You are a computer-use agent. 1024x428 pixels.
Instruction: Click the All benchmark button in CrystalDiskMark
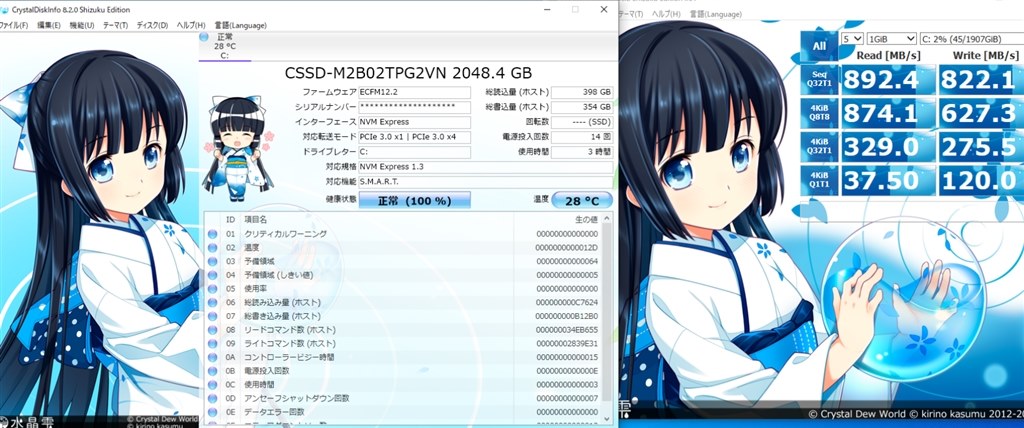819,46
